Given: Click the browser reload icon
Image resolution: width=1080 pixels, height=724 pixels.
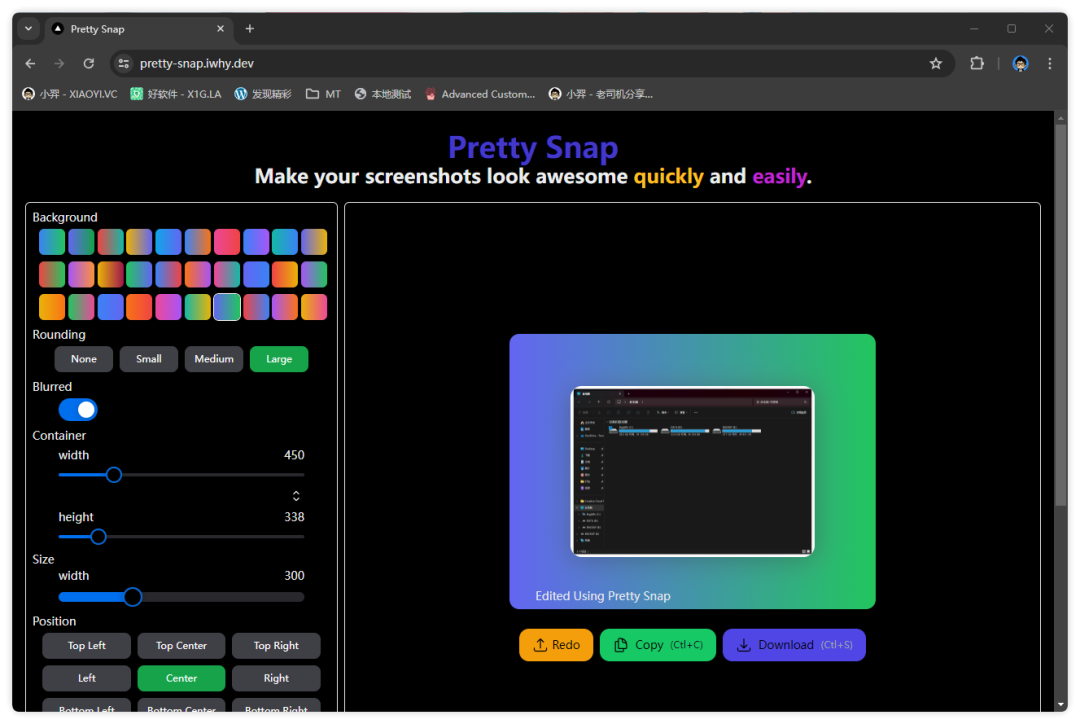Looking at the screenshot, I should (88, 63).
